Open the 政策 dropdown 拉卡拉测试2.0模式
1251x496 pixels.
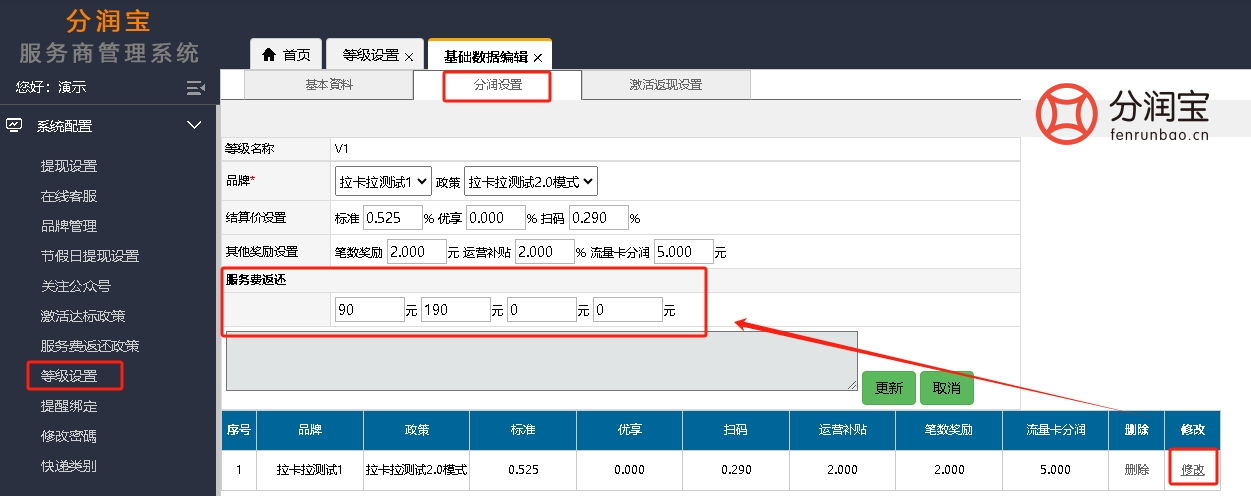click(x=531, y=182)
